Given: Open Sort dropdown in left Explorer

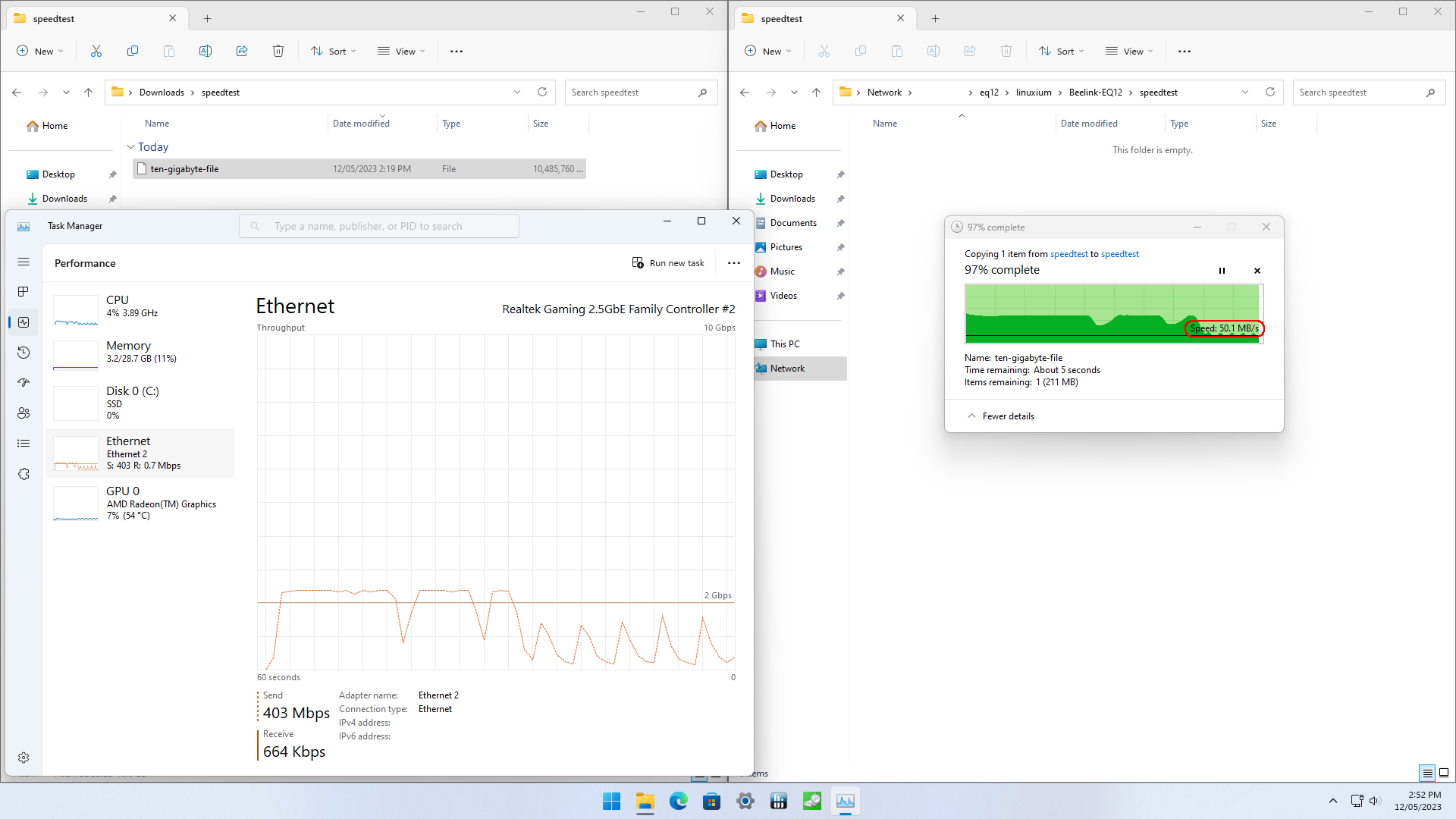Looking at the screenshot, I should tap(334, 51).
